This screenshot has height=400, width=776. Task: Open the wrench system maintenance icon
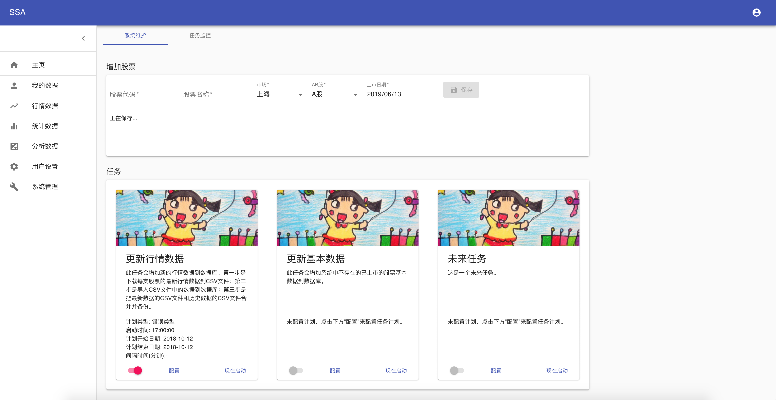tap(14, 186)
